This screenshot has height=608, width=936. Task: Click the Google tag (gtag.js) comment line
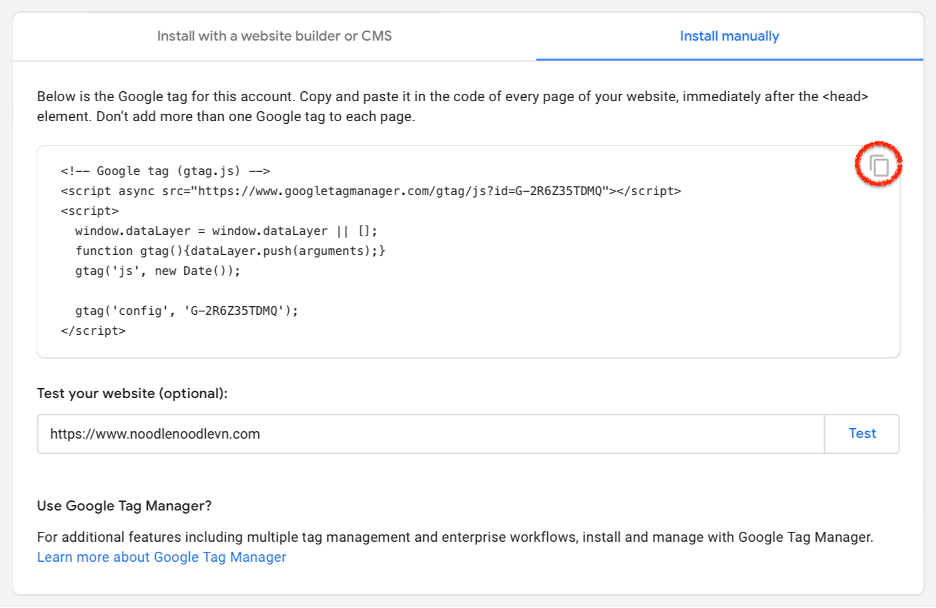165,171
